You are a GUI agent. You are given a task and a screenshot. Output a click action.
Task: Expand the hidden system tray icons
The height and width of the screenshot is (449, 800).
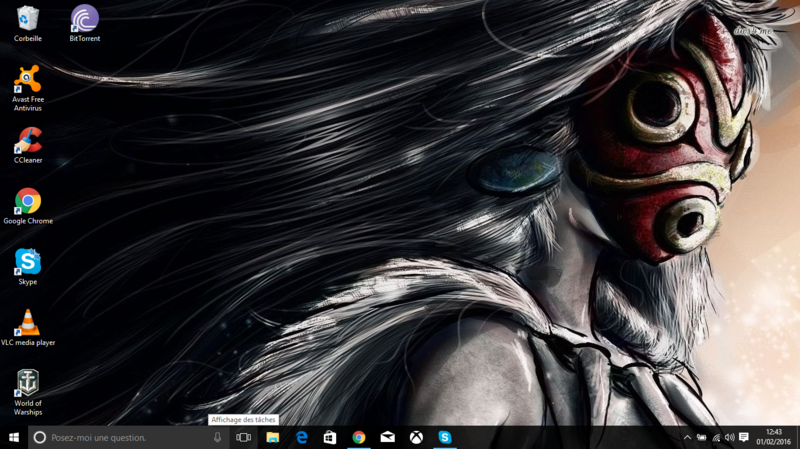click(687, 438)
